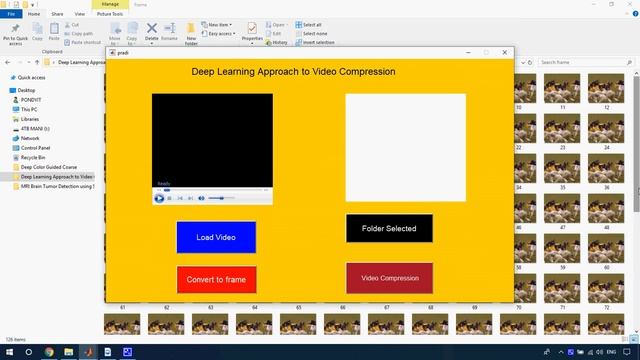Click the Load Video button

click(216, 237)
